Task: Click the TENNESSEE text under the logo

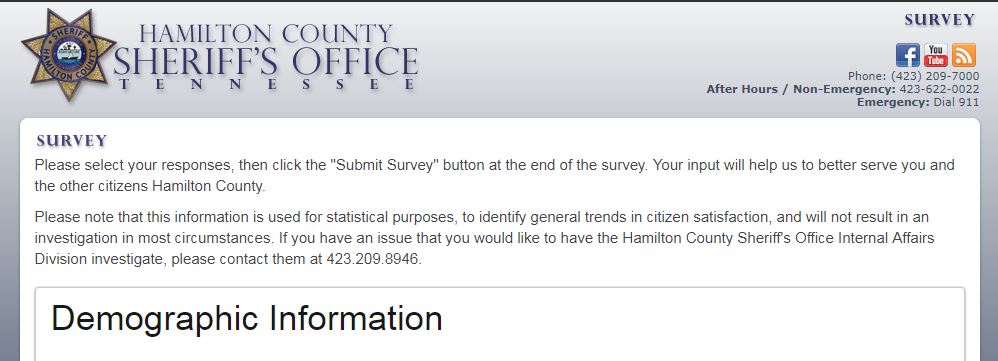Action: (267, 85)
